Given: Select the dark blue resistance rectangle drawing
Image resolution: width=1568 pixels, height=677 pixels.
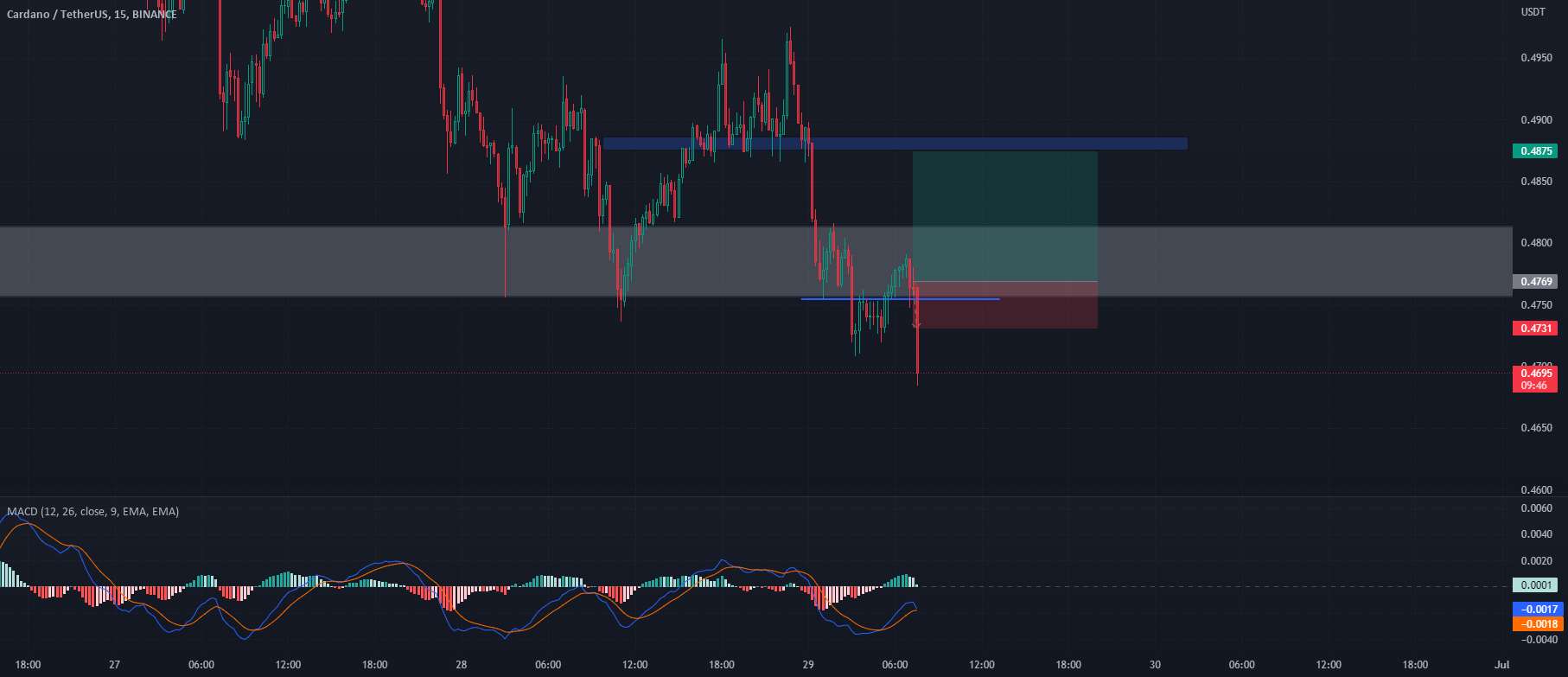Looking at the screenshot, I should click(x=896, y=144).
